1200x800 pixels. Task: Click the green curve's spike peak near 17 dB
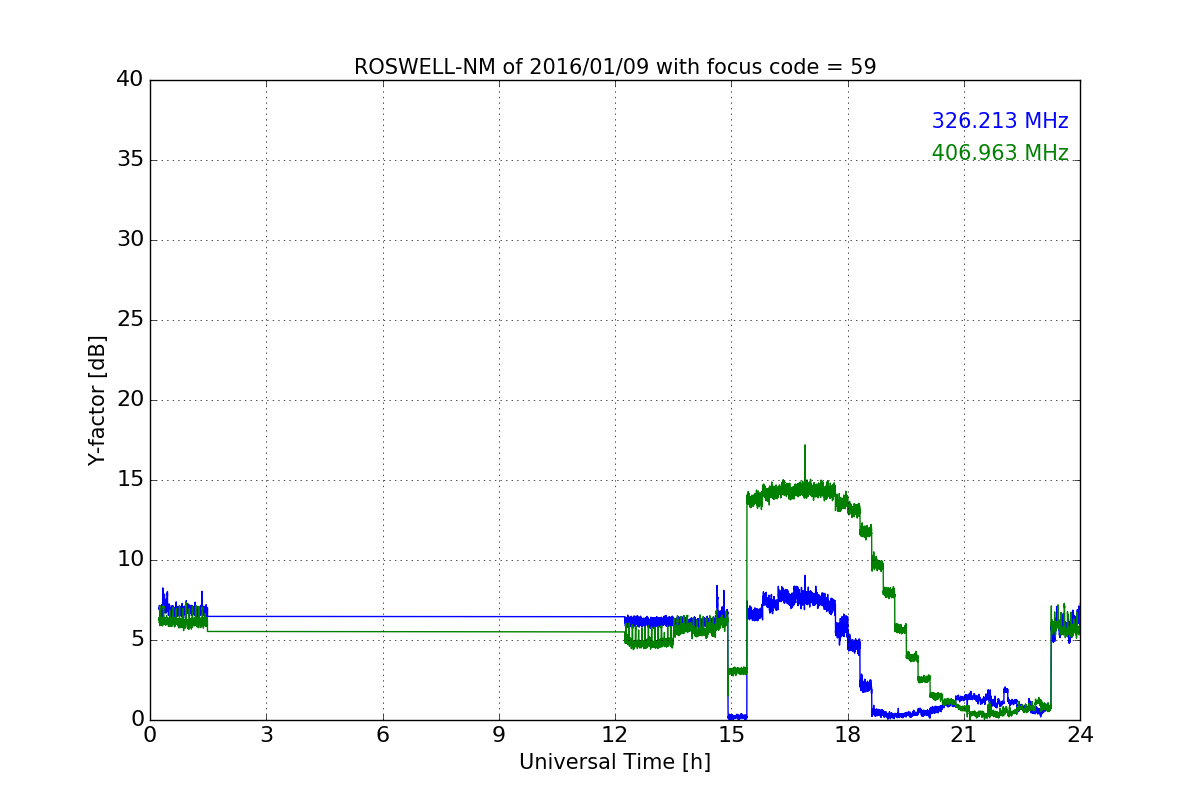[x=804, y=447]
